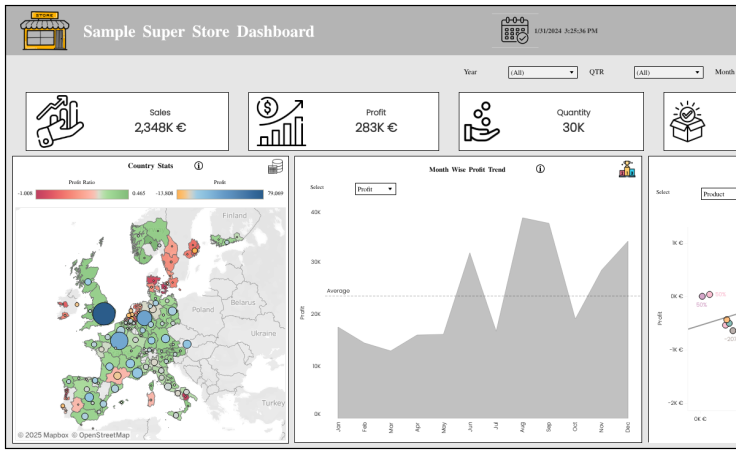
Task: Click the Sales growth hand icon
Action: pos(59,121)
